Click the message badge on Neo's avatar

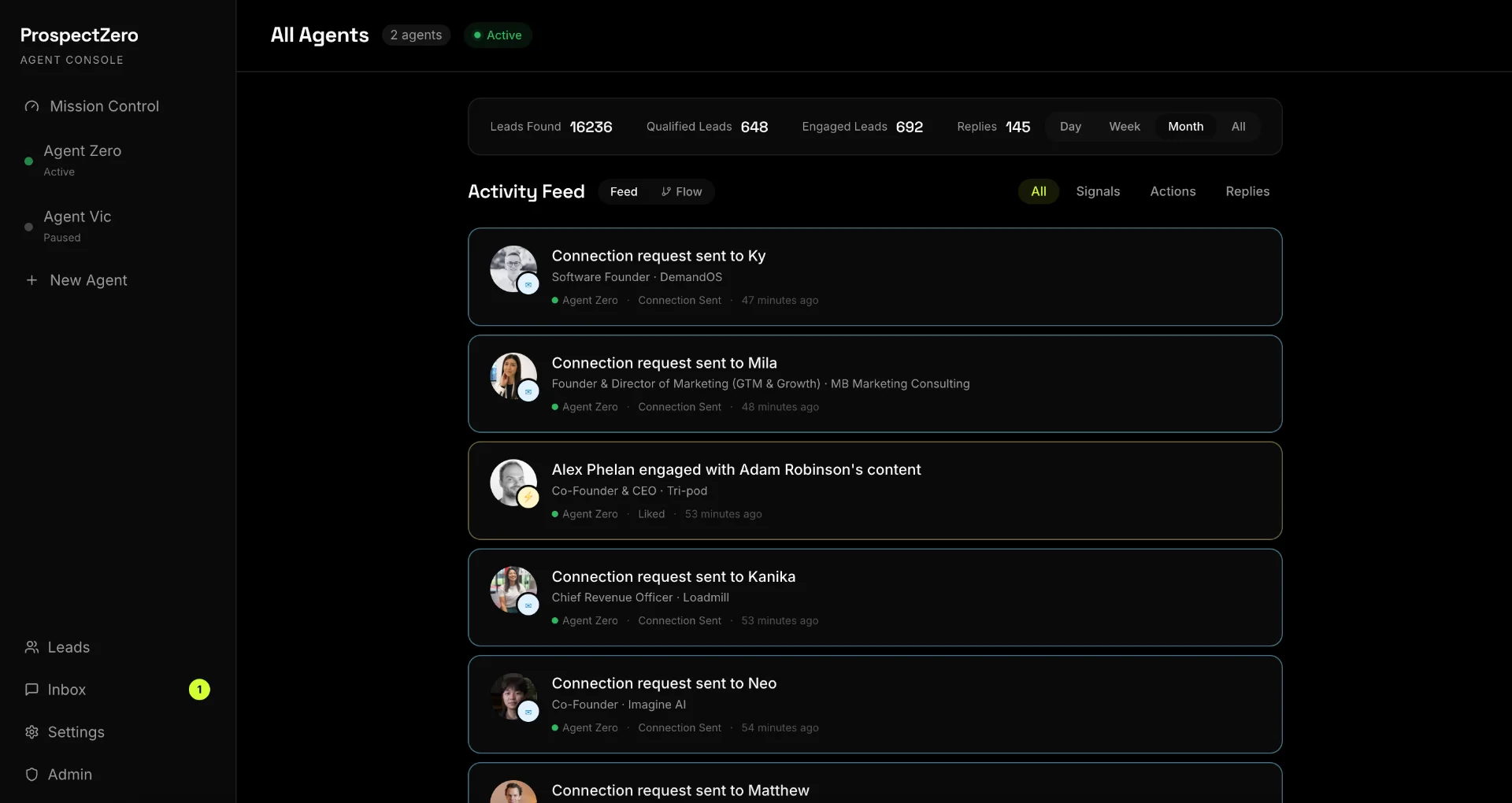[x=528, y=712]
